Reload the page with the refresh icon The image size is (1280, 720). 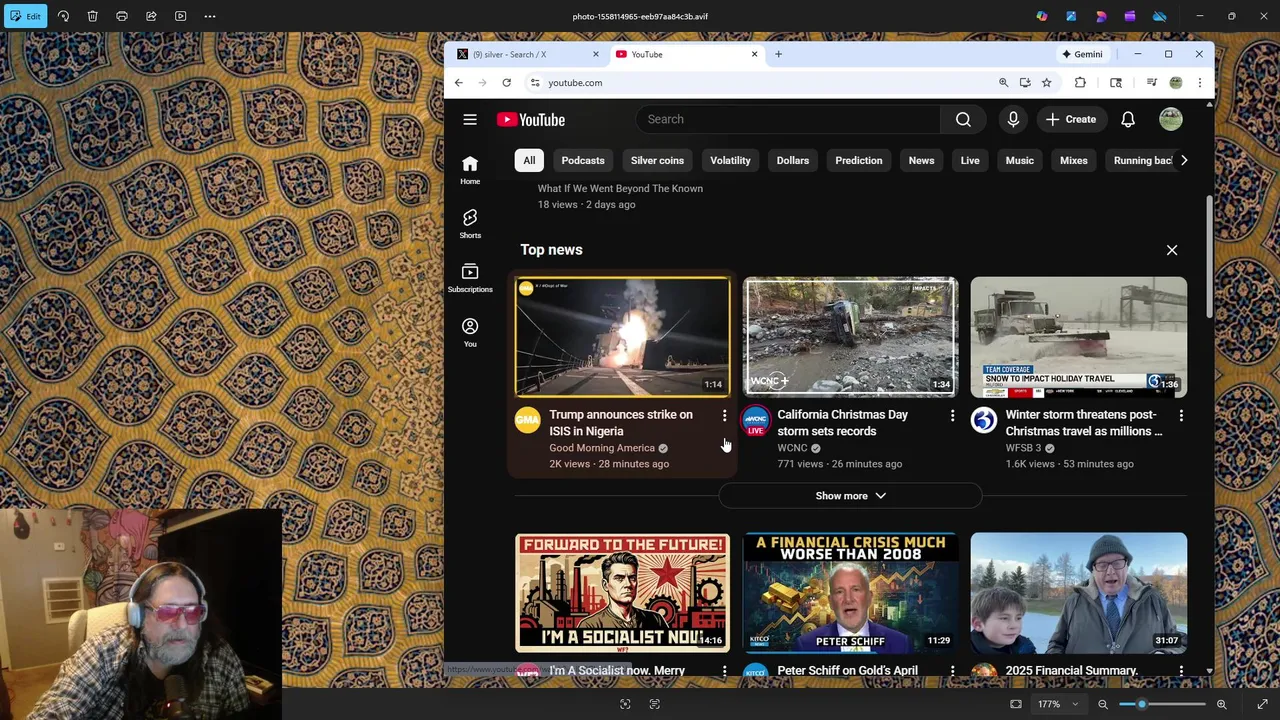pos(507,83)
